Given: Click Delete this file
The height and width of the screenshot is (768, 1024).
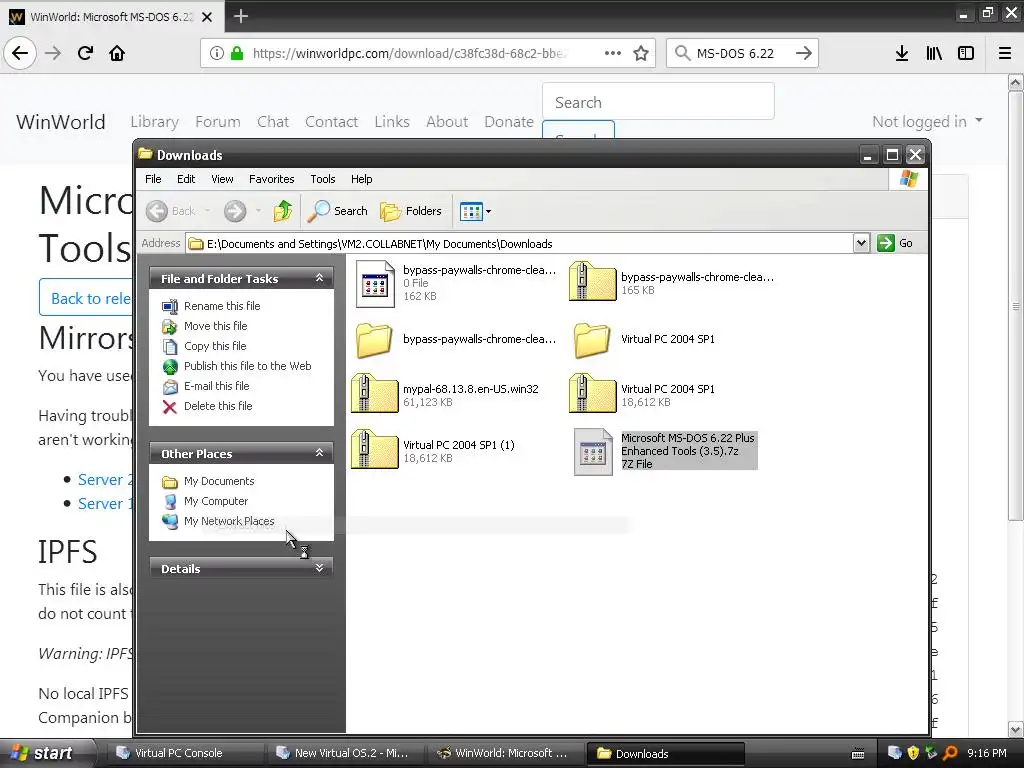Looking at the screenshot, I should (218, 406).
